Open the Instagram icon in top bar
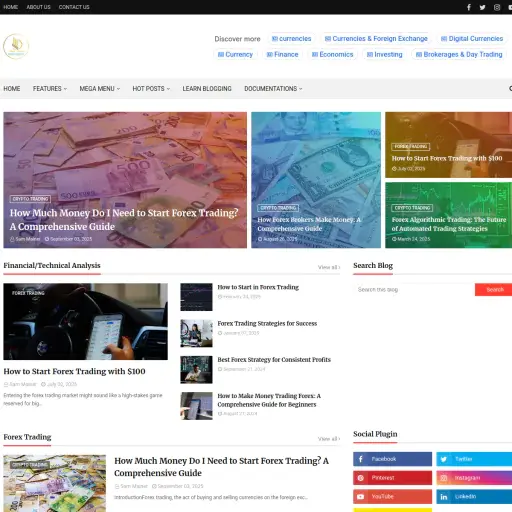Image resolution: width=512 pixels, height=512 pixels. tap(497, 7)
